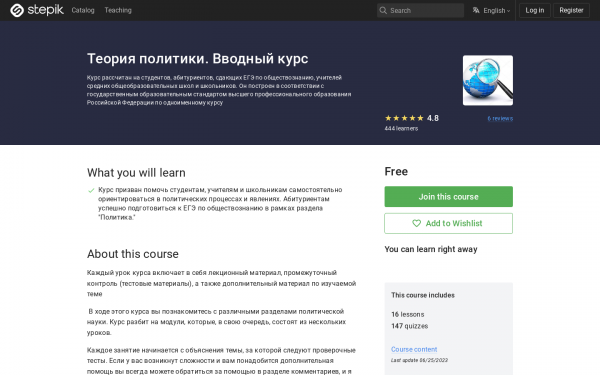Click the 444 learners text
Image resolution: width=600 pixels, height=375 pixels.
pyautogui.click(x=401, y=129)
